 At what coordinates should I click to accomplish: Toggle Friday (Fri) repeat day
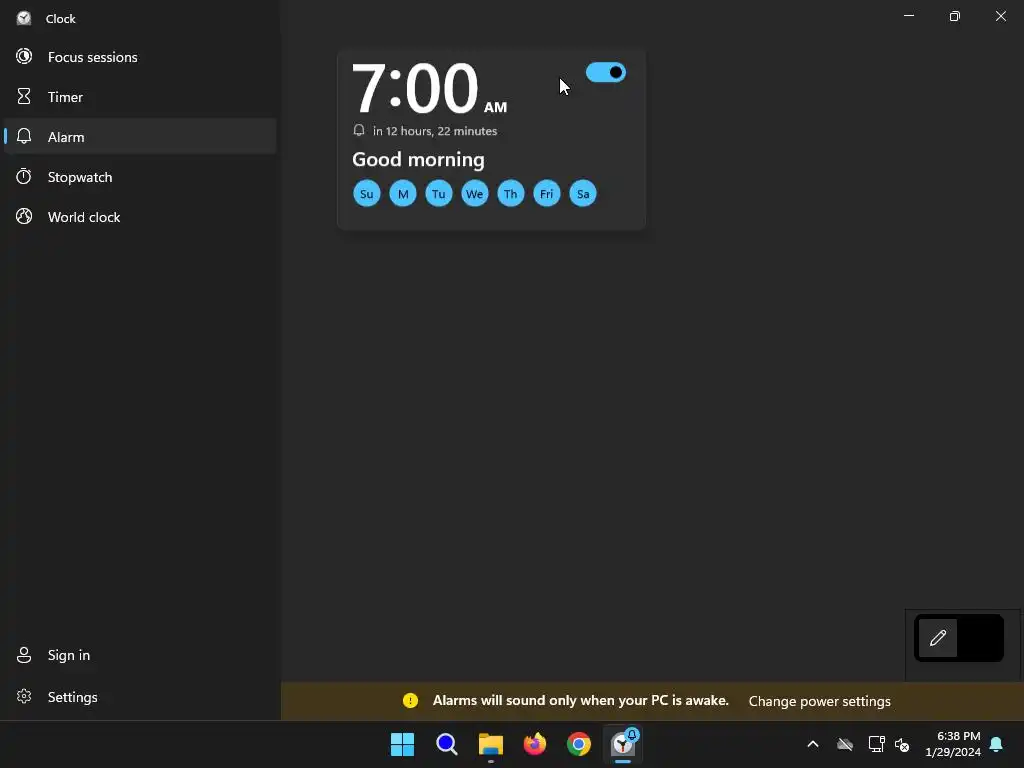[x=547, y=193]
